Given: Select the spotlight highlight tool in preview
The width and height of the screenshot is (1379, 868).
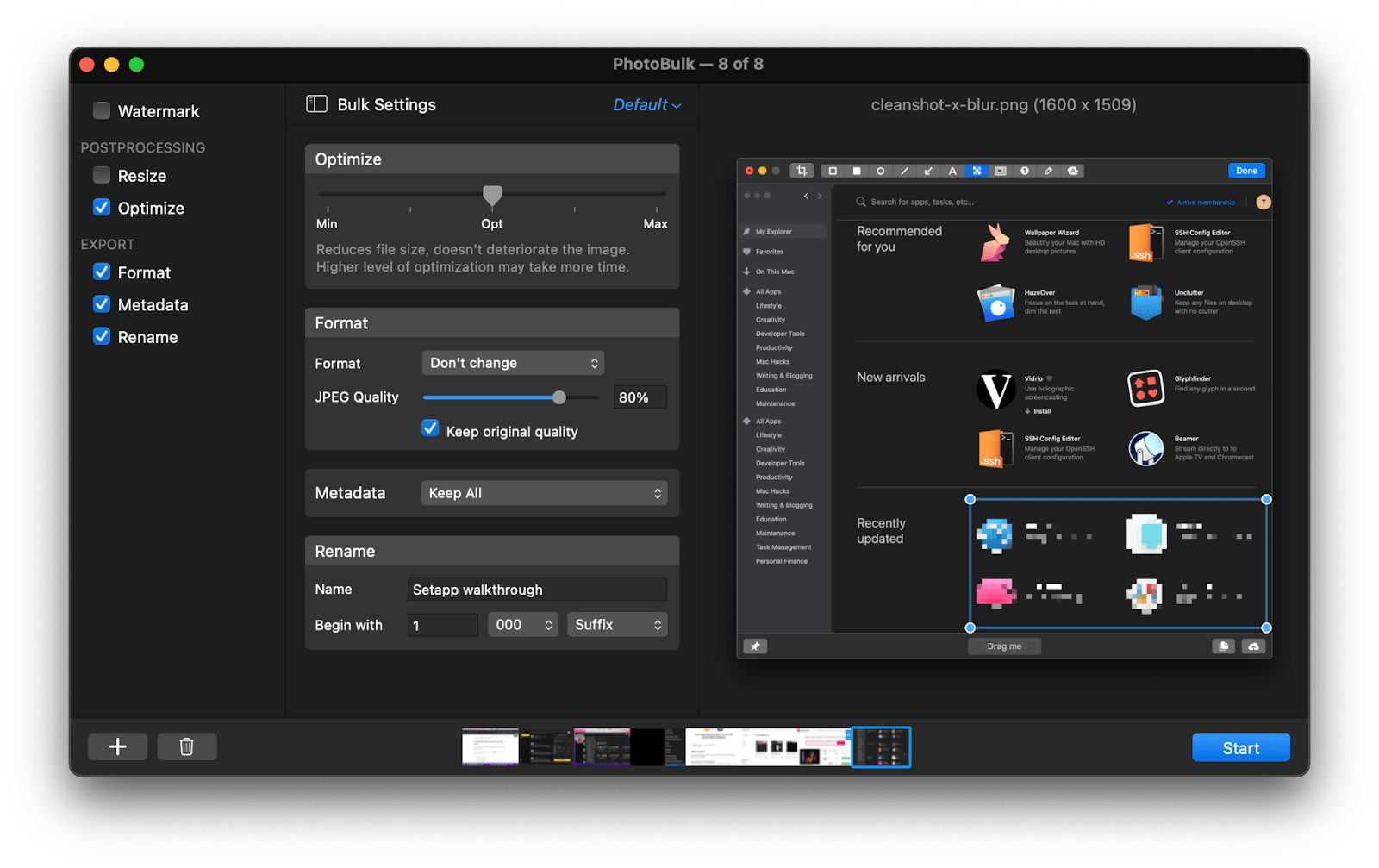Looking at the screenshot, I should tap(1001, 171).
